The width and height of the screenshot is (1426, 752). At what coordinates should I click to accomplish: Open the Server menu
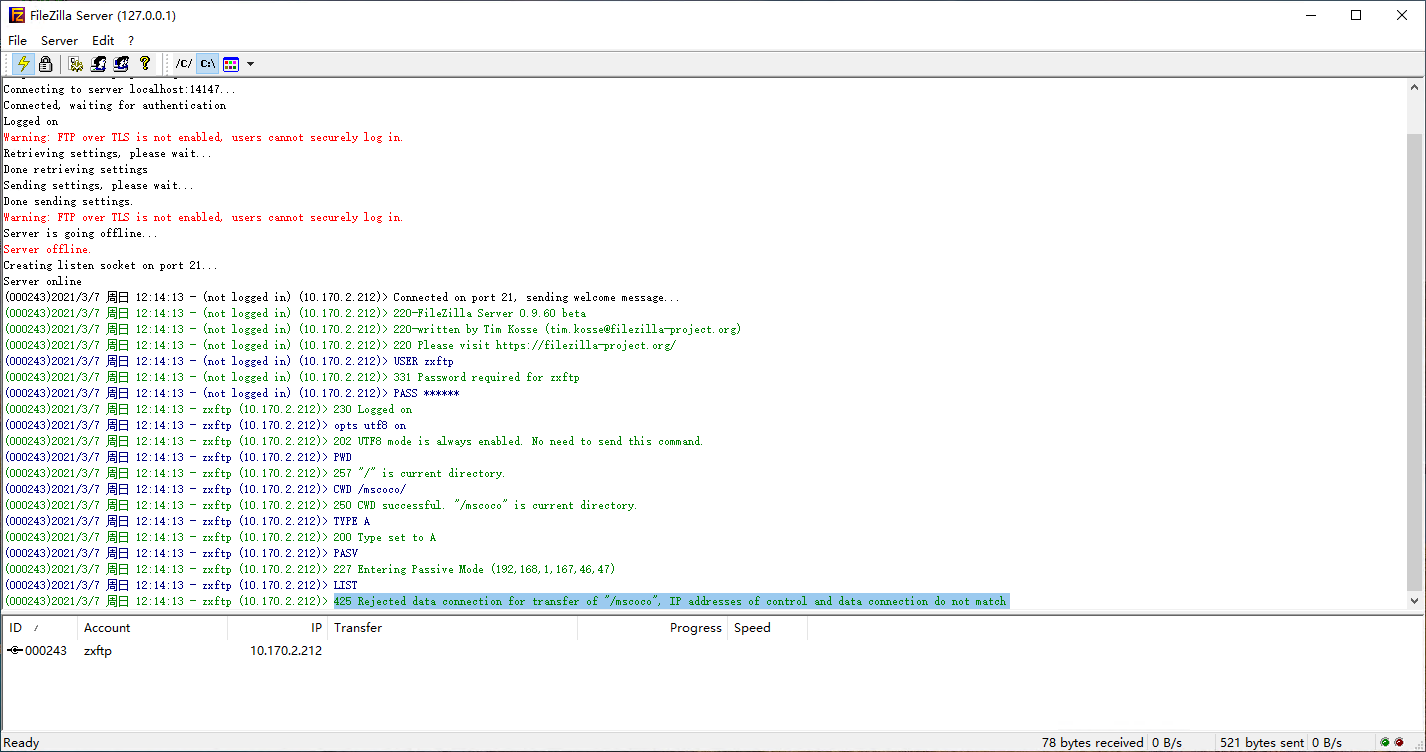tap(59, 41)
